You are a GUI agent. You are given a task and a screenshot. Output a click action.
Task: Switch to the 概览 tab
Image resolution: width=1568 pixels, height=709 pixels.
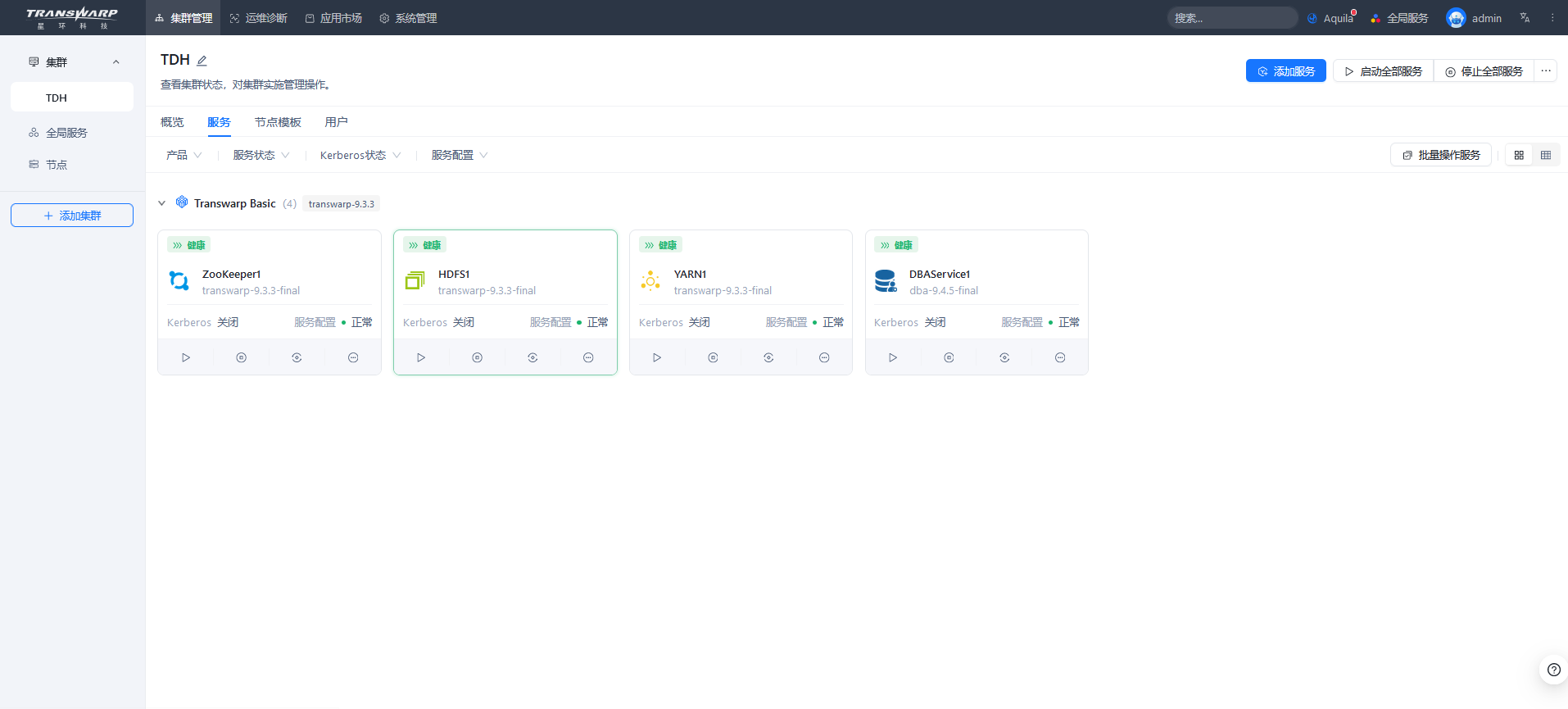click(172, 122)
